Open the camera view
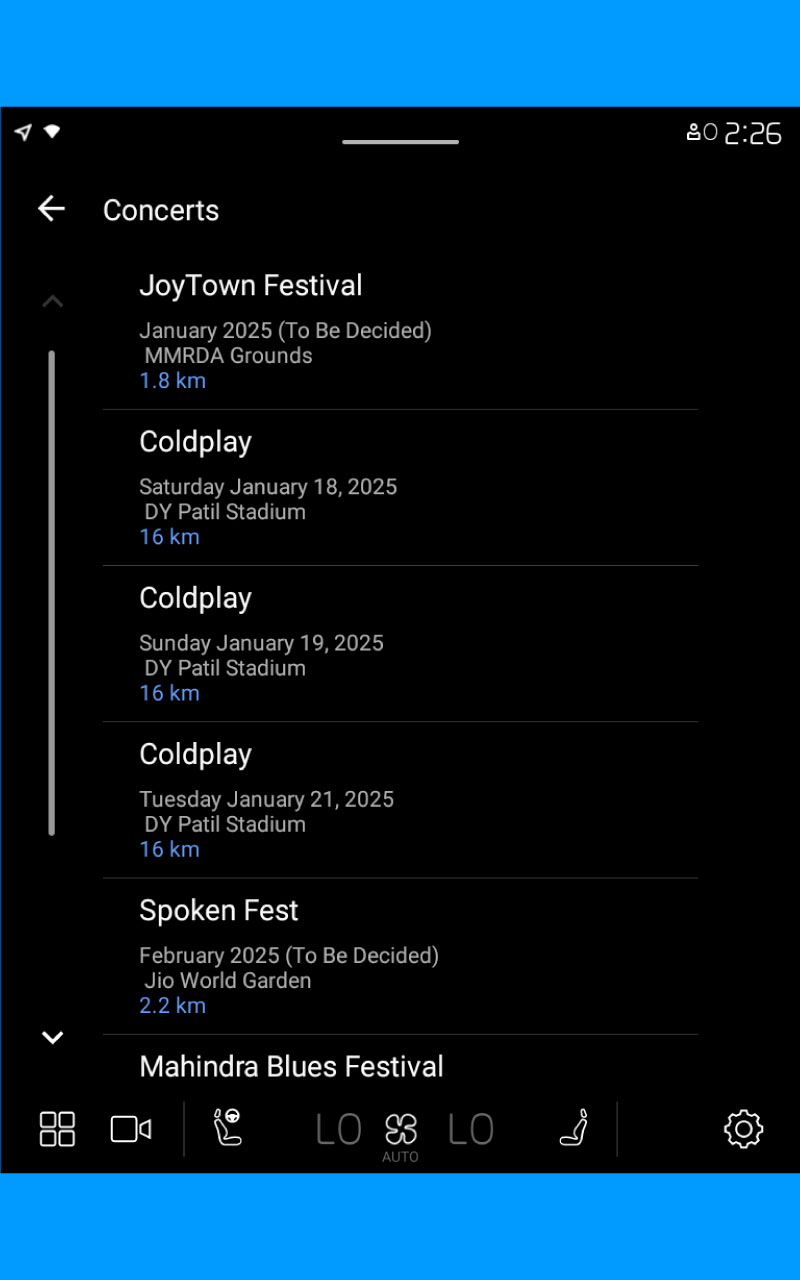This screenshot has height=1280, width=800. [x=130, y=1129]
